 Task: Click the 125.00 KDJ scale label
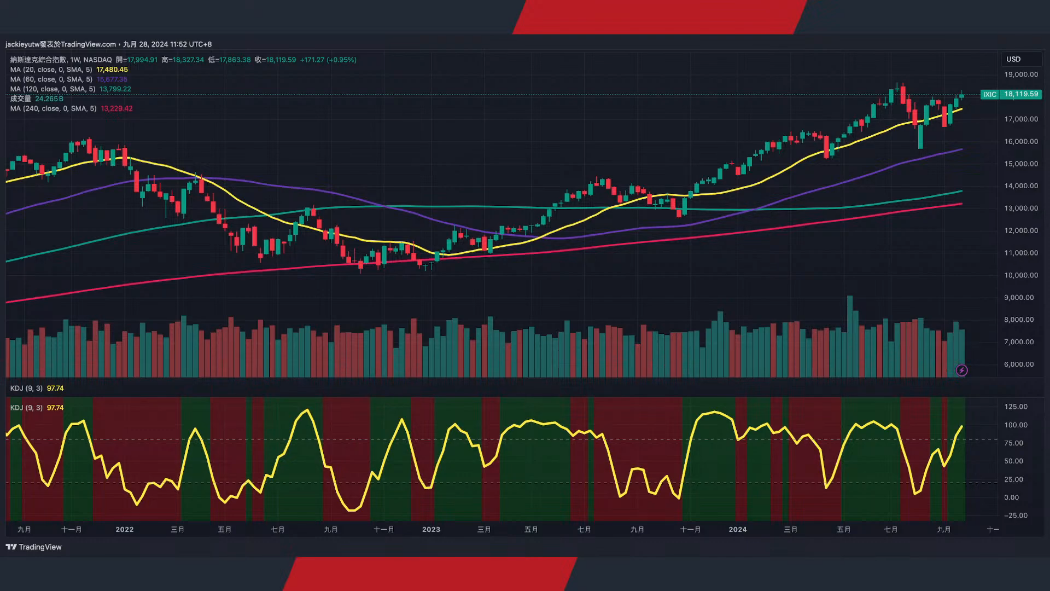[x=1017, y=407]
